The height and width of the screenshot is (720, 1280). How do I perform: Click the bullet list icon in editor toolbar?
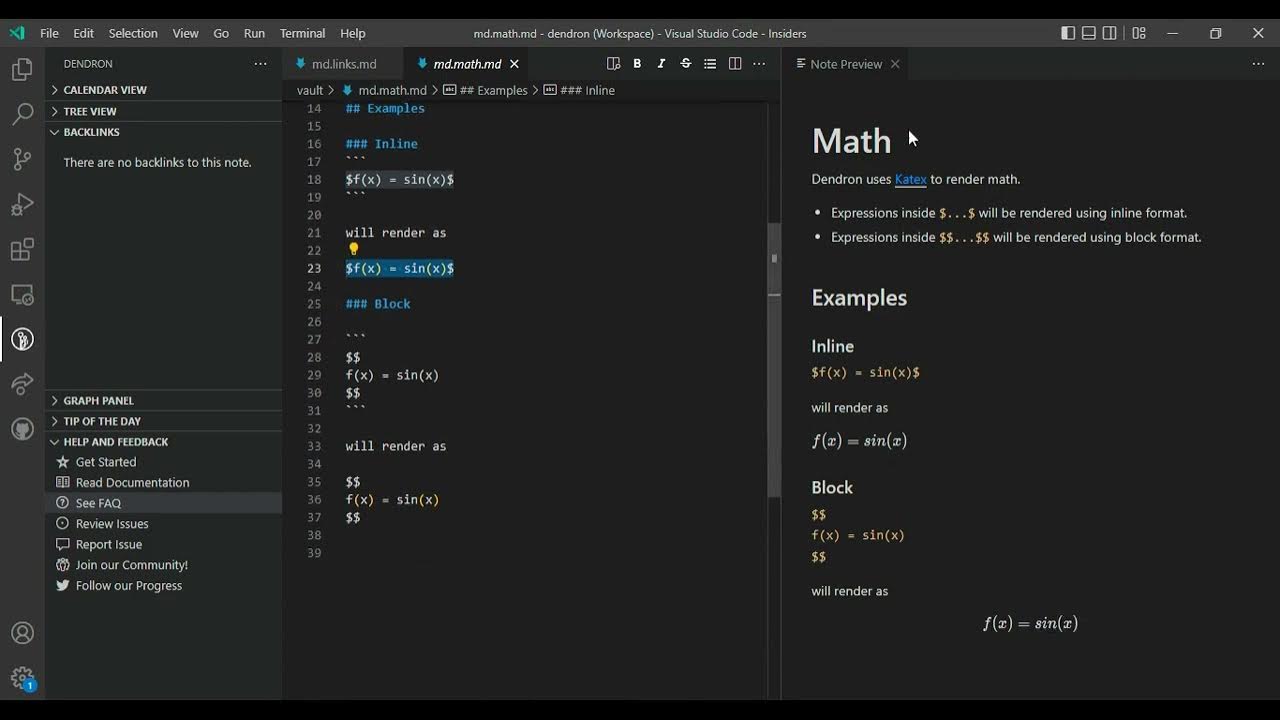tap(710, 64)
